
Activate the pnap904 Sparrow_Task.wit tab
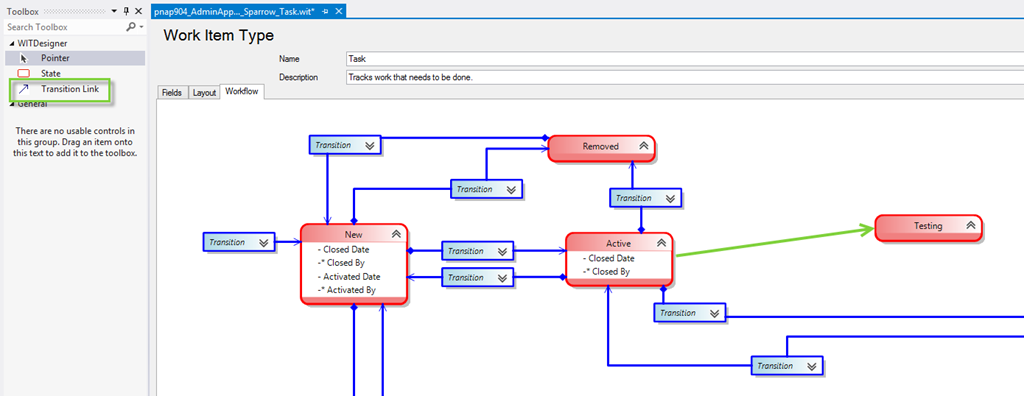pyautogui.click(x=235, y=12)
